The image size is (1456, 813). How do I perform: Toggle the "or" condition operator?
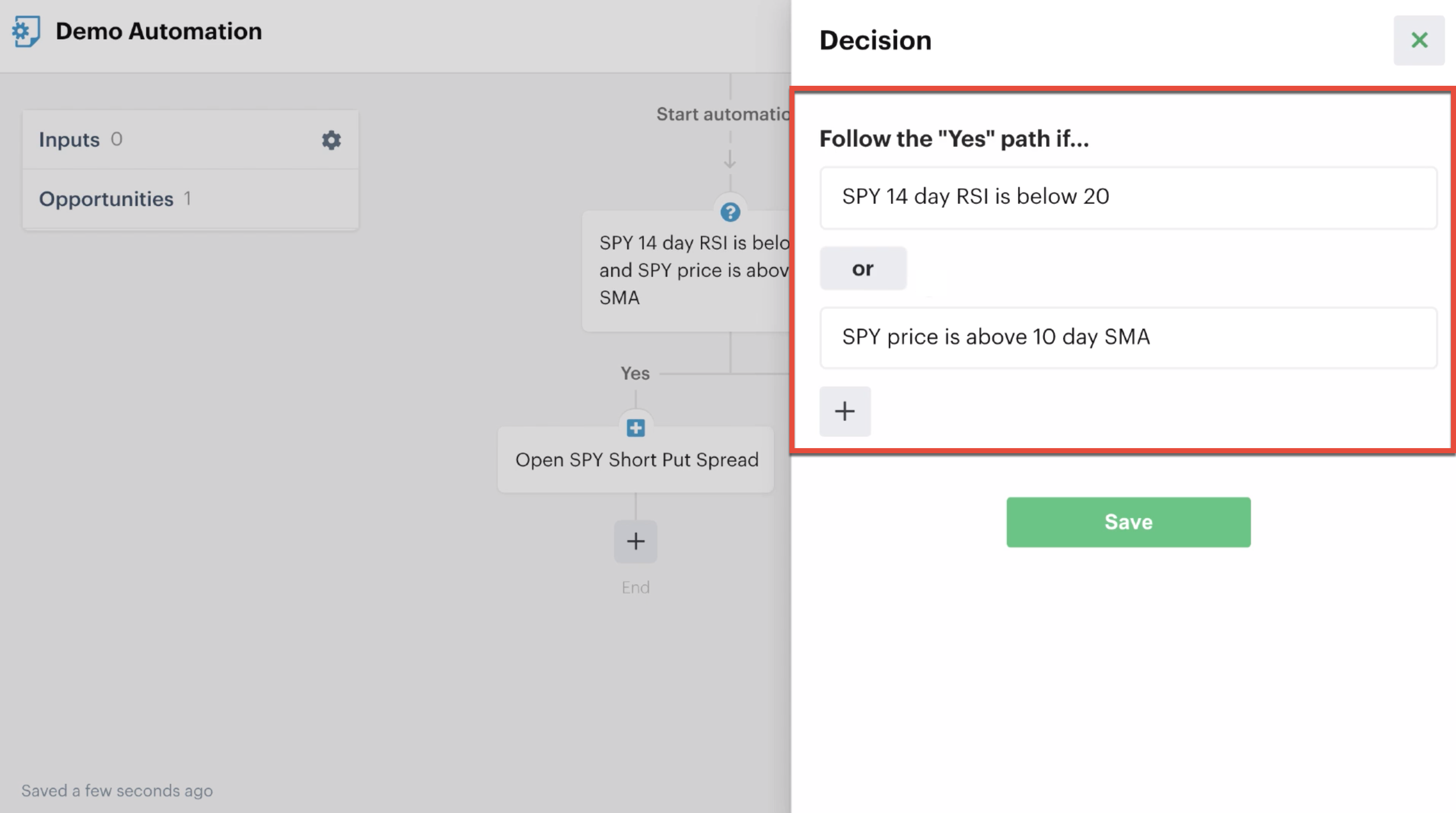(x=862, y=268)
